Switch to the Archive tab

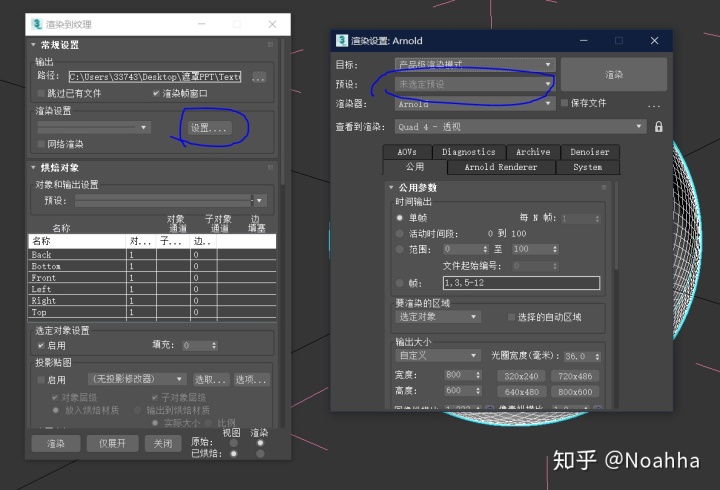533,152
